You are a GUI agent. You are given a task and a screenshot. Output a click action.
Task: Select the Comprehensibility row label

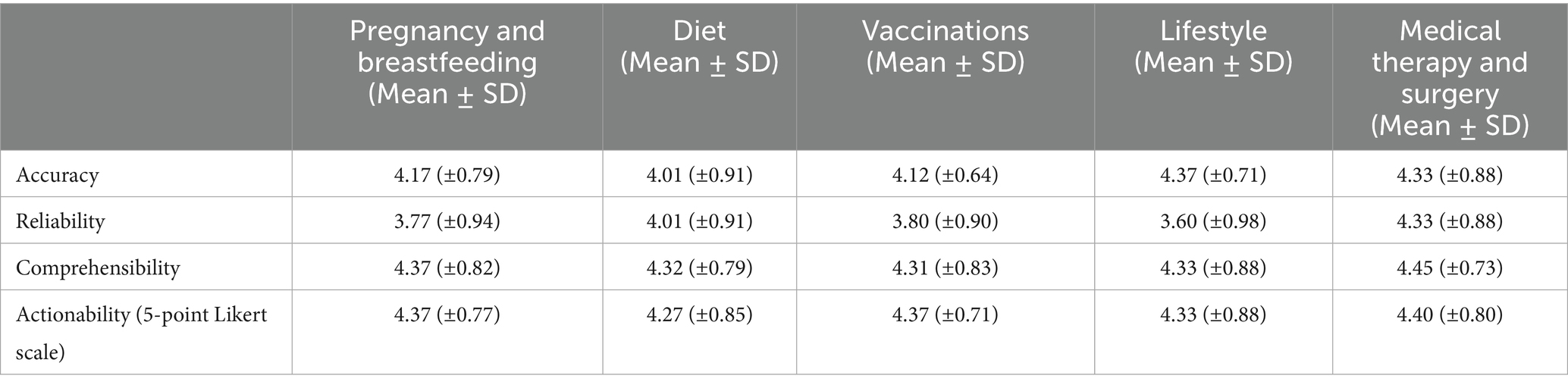click(x=98, y=268)
